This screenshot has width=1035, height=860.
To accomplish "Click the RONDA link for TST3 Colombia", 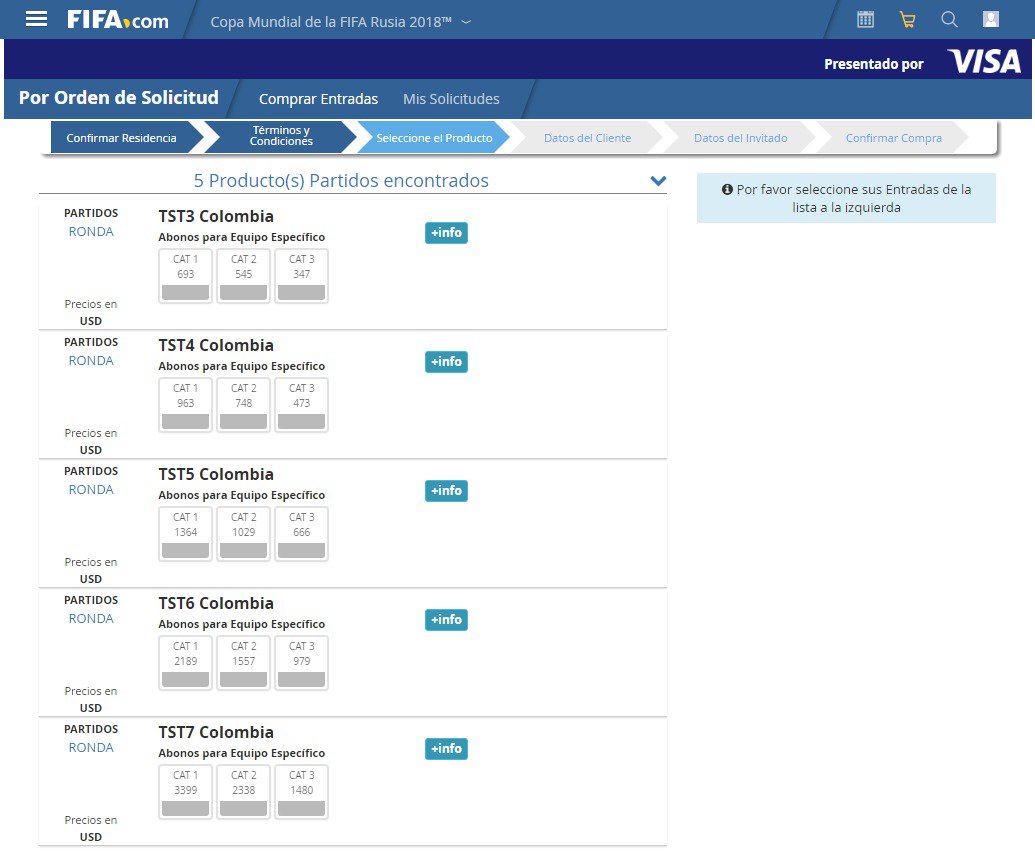I will click(91, 232).
